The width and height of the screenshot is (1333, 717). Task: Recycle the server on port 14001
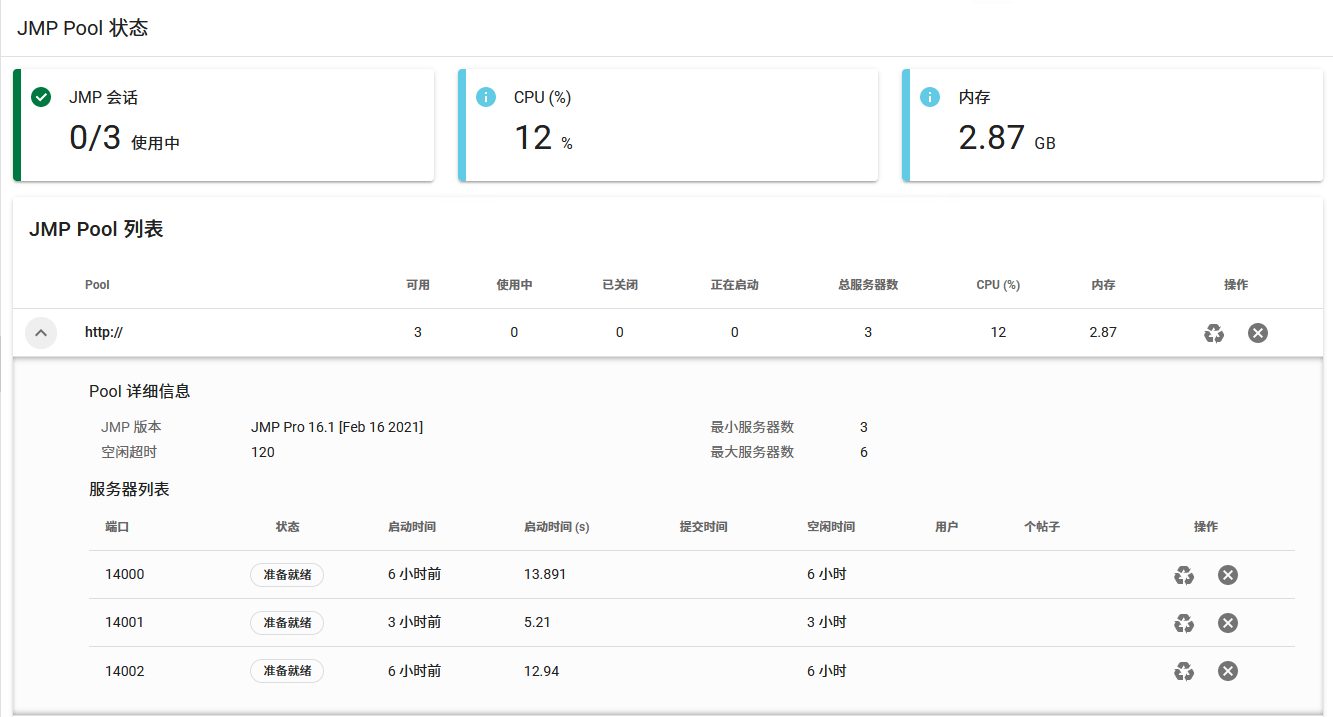point(1184,623)
